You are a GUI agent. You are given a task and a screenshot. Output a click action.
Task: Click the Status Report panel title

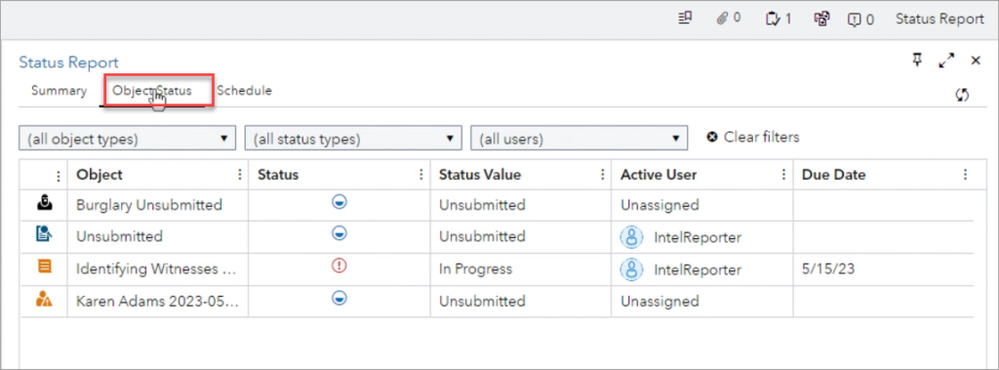pyautogui.click(x=68, y=62)
